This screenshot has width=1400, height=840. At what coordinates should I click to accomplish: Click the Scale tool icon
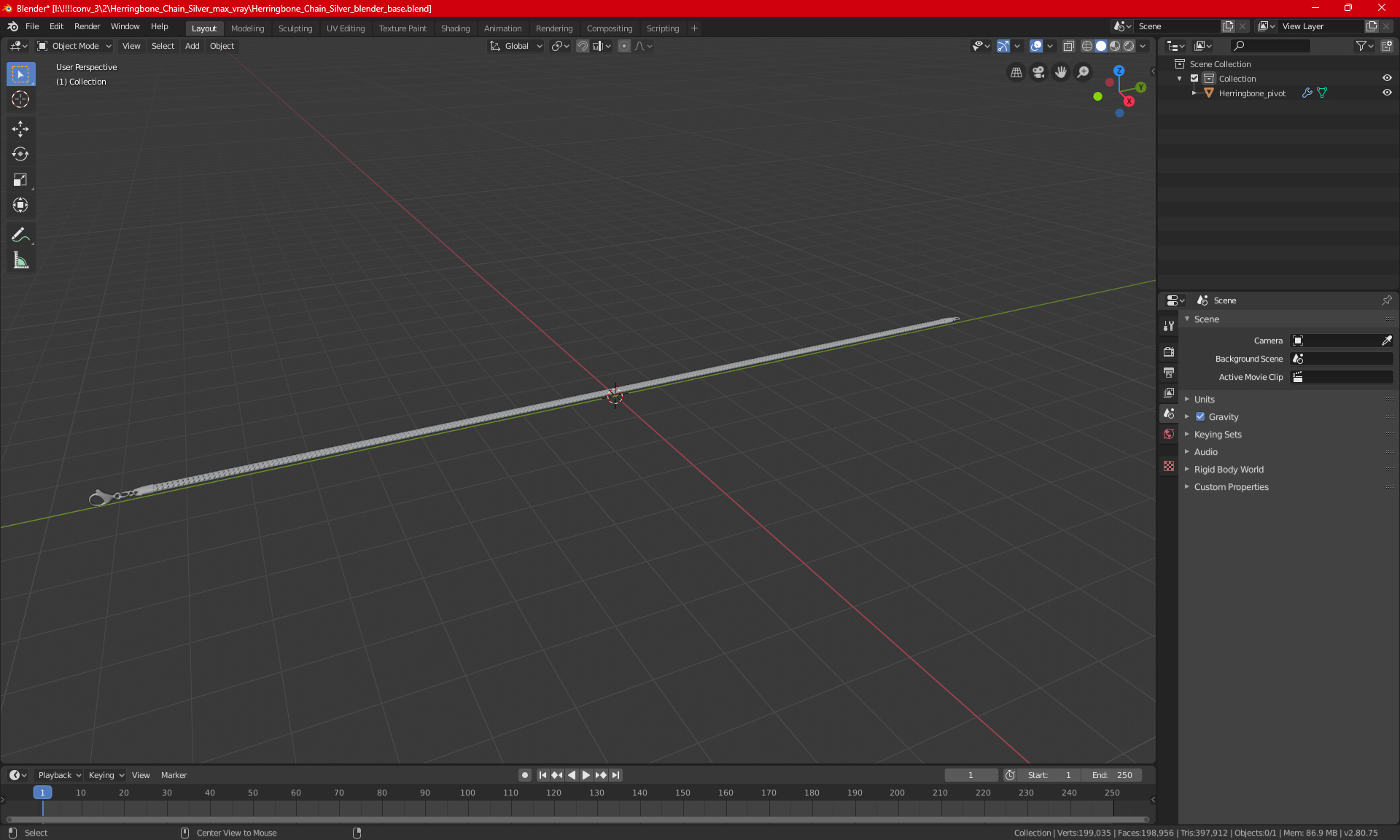pos(20,179)
